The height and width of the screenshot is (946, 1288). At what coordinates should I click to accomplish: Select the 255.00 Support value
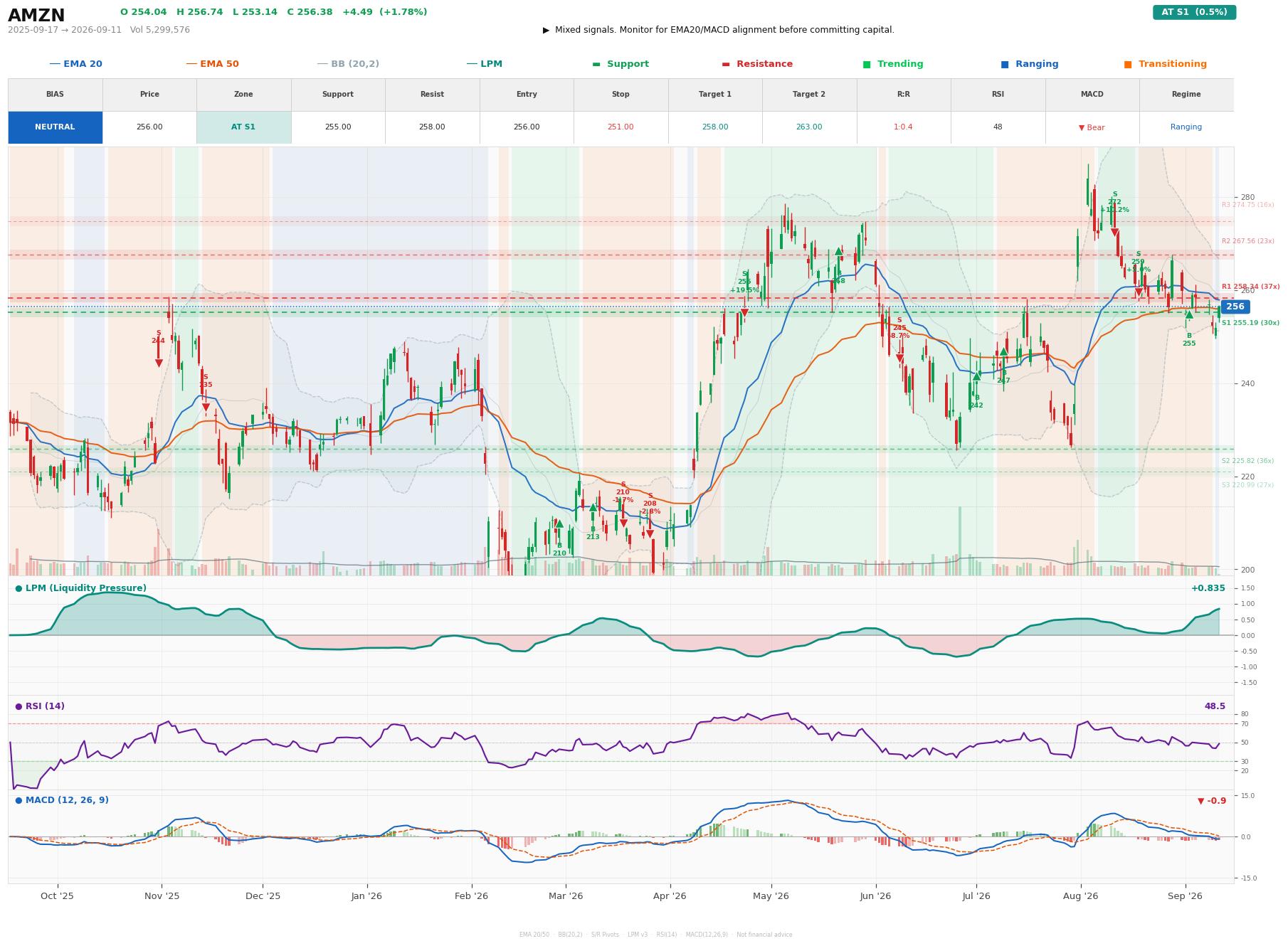tap(338, 127)
